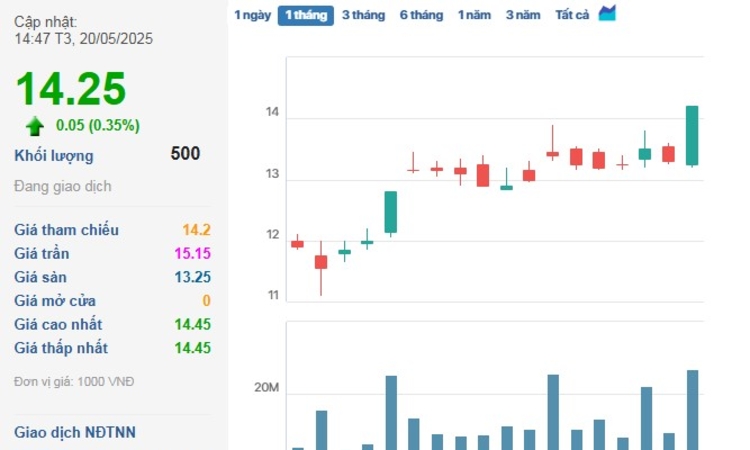Open the area chart icon
Image resolution: width=750 pixels, height=450 pixels.
[x=607, y=14]
